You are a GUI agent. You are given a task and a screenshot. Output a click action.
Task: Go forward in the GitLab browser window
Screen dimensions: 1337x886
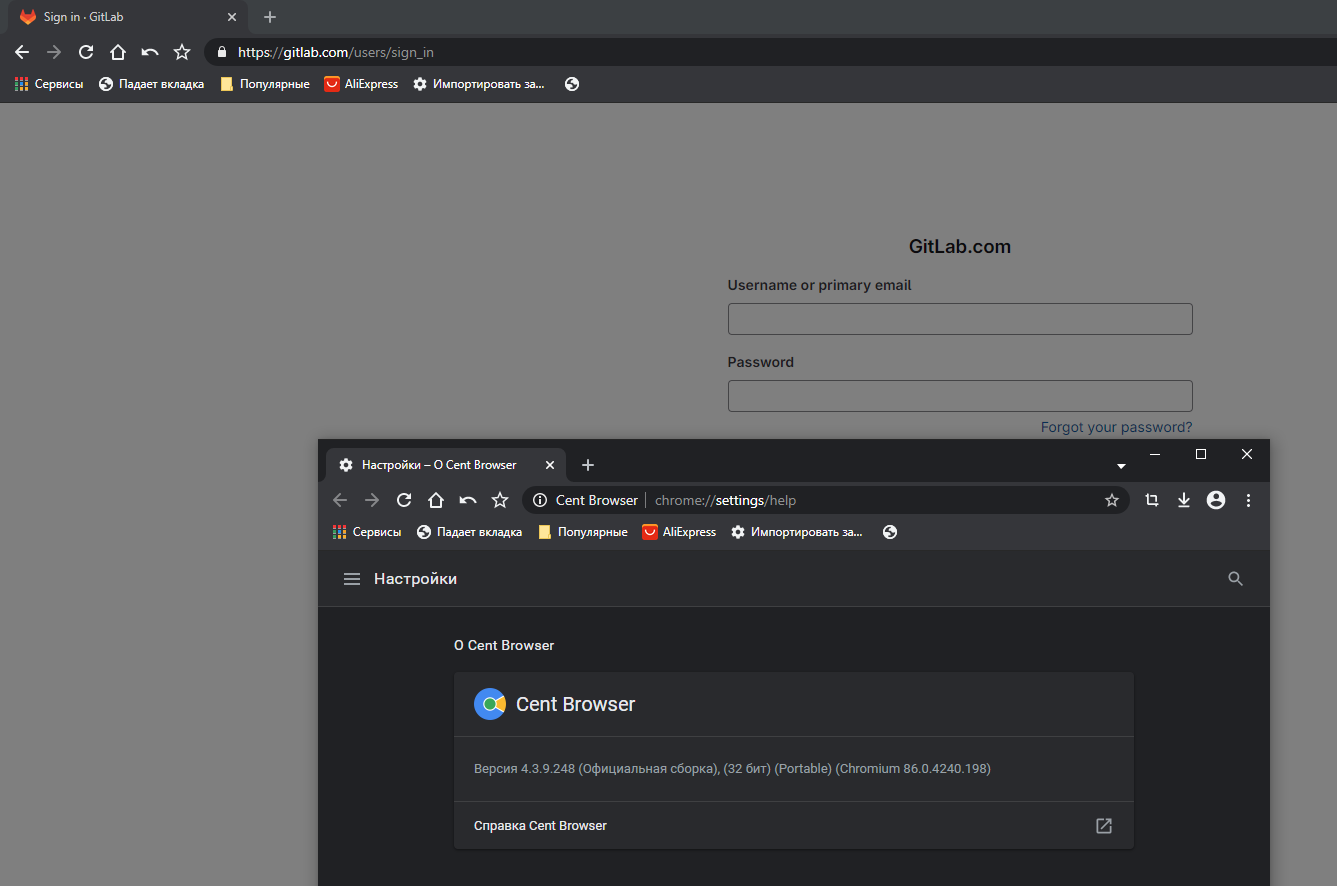54,52
